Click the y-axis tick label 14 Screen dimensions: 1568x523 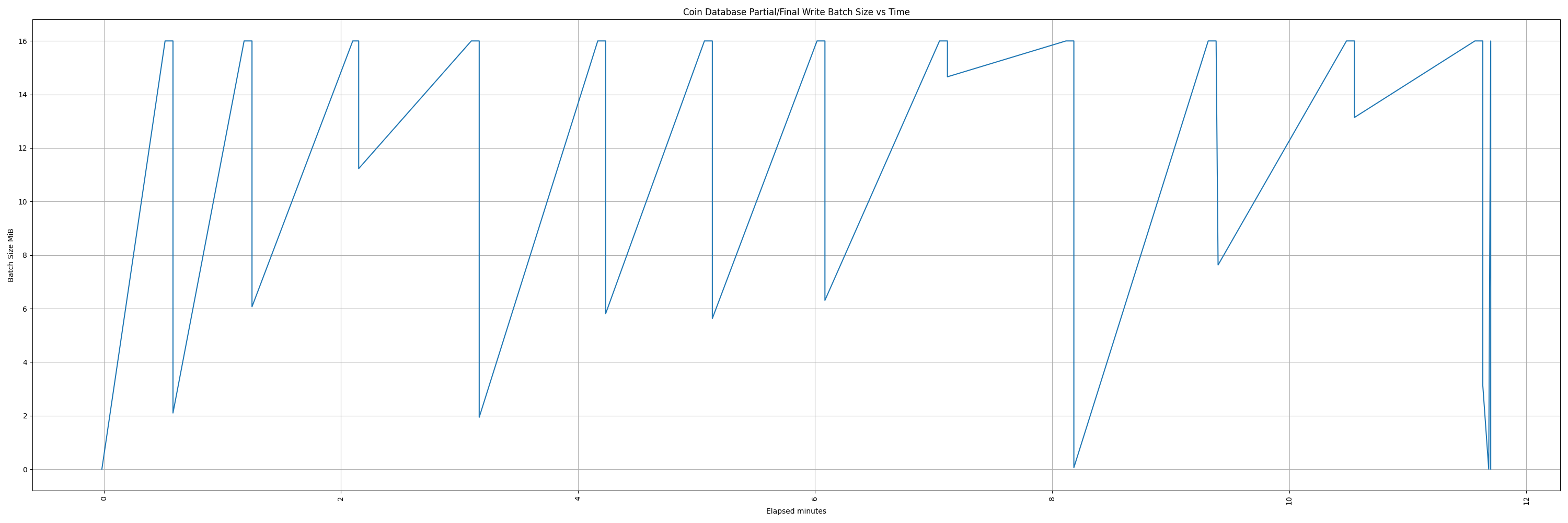coord(22,95)
